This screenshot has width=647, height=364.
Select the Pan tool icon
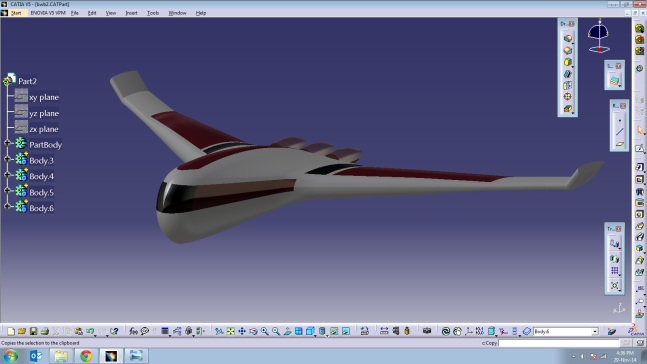(242, 331)
